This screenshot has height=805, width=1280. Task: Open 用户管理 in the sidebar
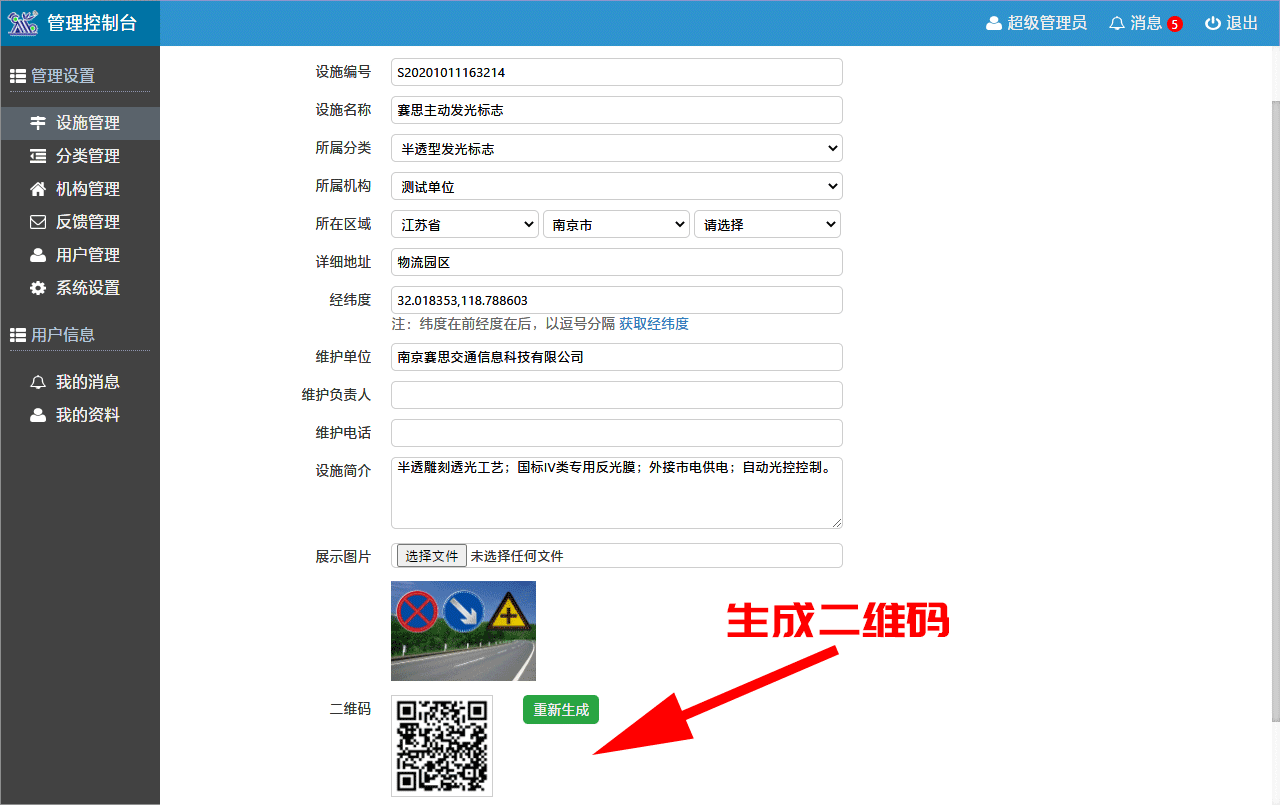(87, 255)
